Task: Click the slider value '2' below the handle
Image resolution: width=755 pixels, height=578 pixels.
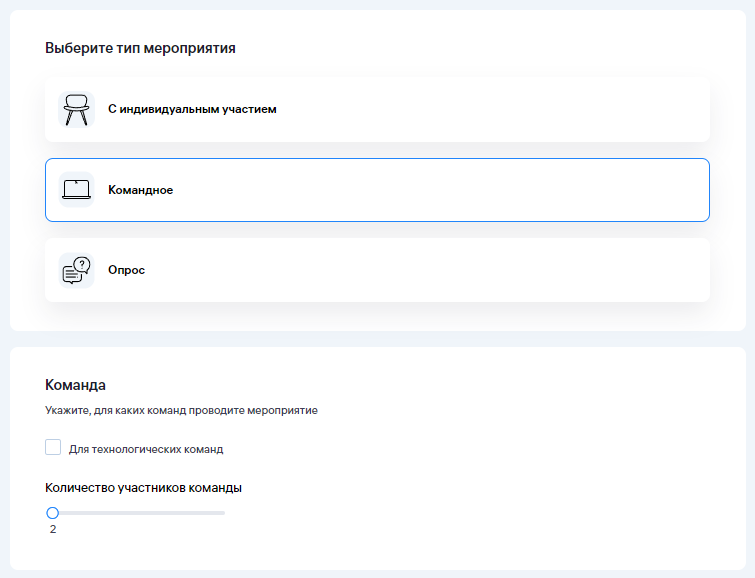Action: coord(53,529)
